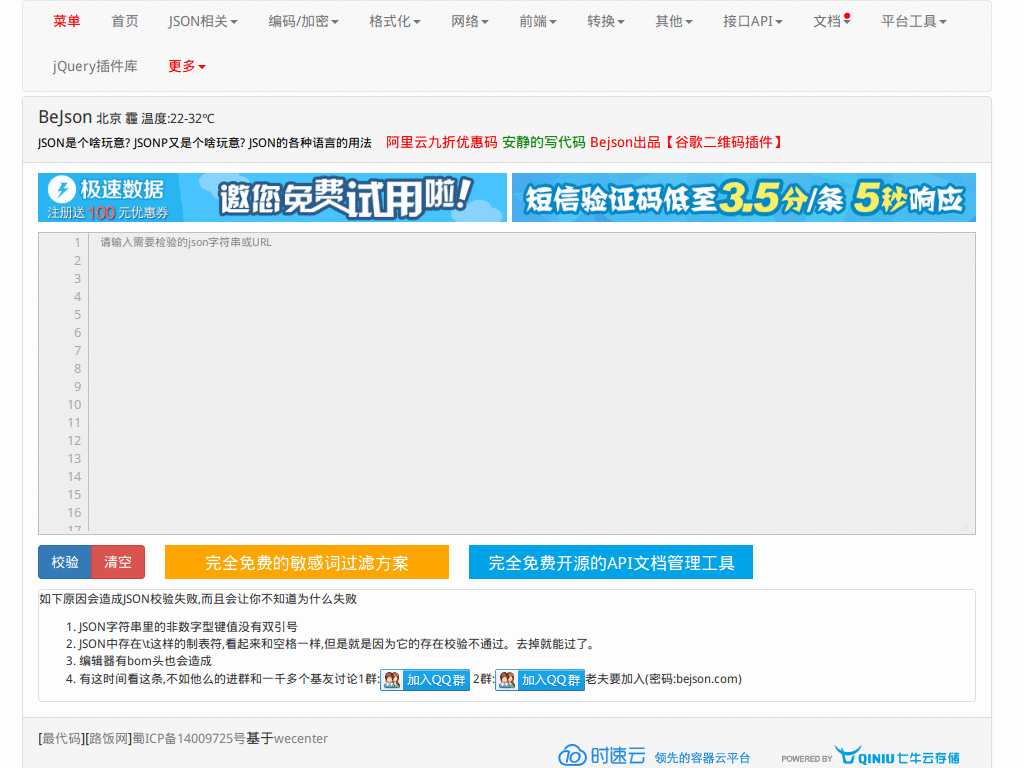The height and width of the screenshot is (768, 1024).
Task: Open JSONP又是个啥玩意? link
Action: click(189, 142)
